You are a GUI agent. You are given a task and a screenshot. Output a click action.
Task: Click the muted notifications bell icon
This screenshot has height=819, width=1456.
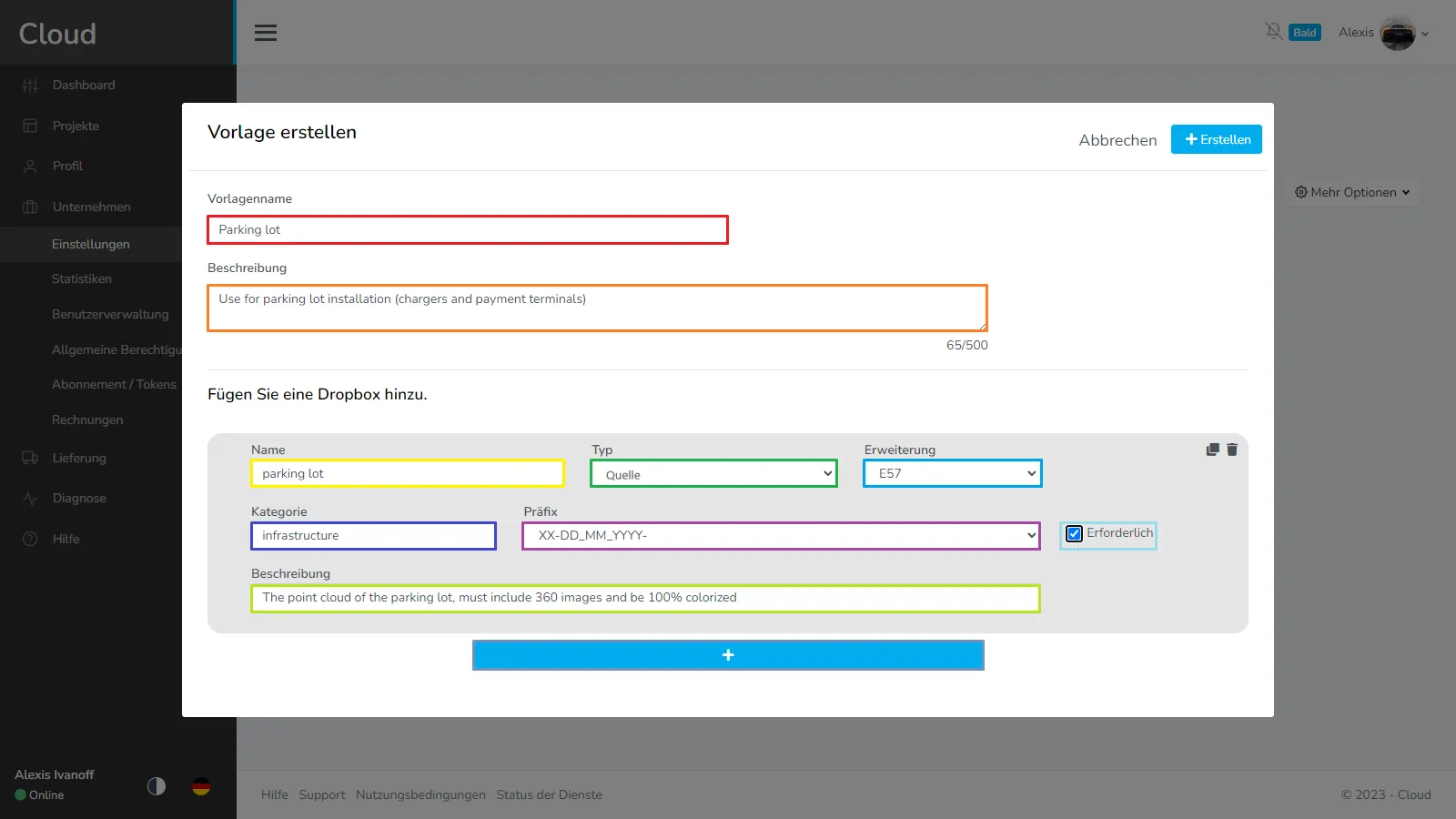pyautogui.click(x=1273, y=32)
